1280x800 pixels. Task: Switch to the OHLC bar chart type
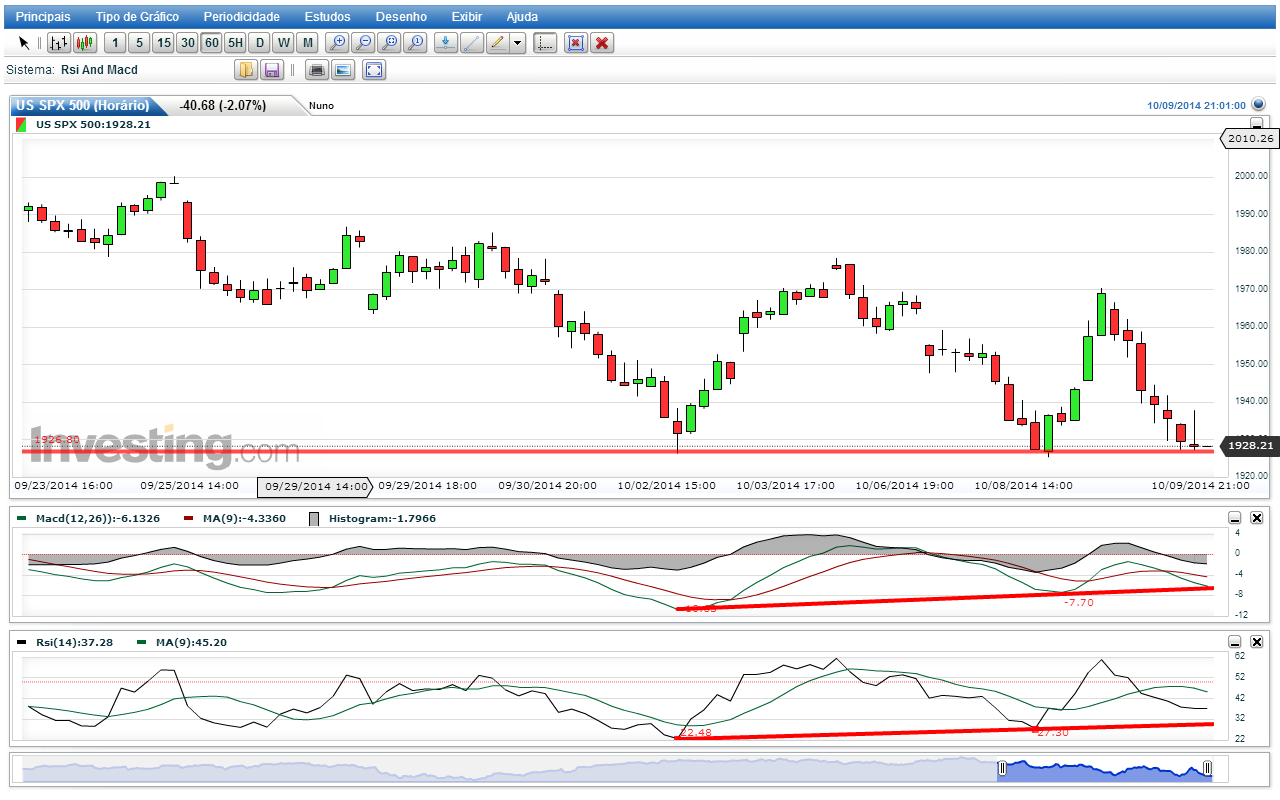click(59, 43)
